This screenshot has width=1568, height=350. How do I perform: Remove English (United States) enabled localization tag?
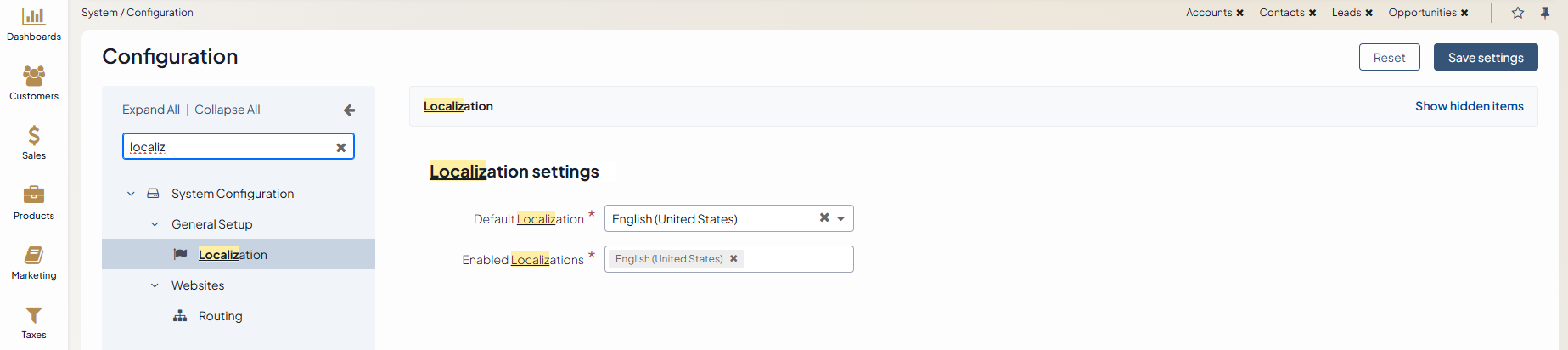click(x=733, y=259)
